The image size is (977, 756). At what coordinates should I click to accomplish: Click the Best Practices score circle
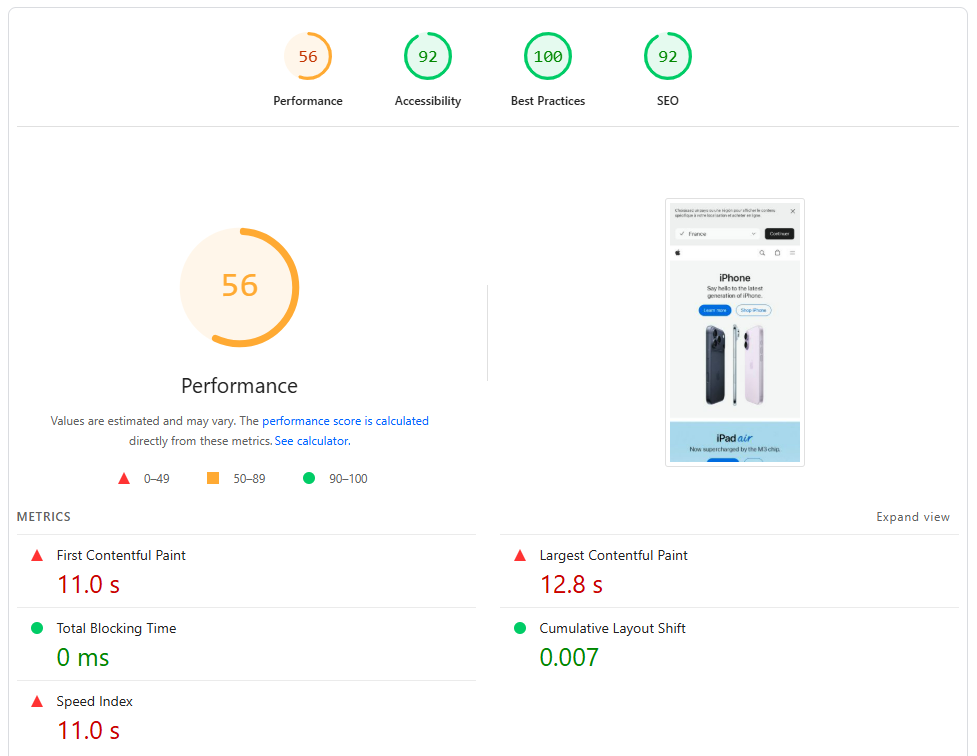(548, 56)
